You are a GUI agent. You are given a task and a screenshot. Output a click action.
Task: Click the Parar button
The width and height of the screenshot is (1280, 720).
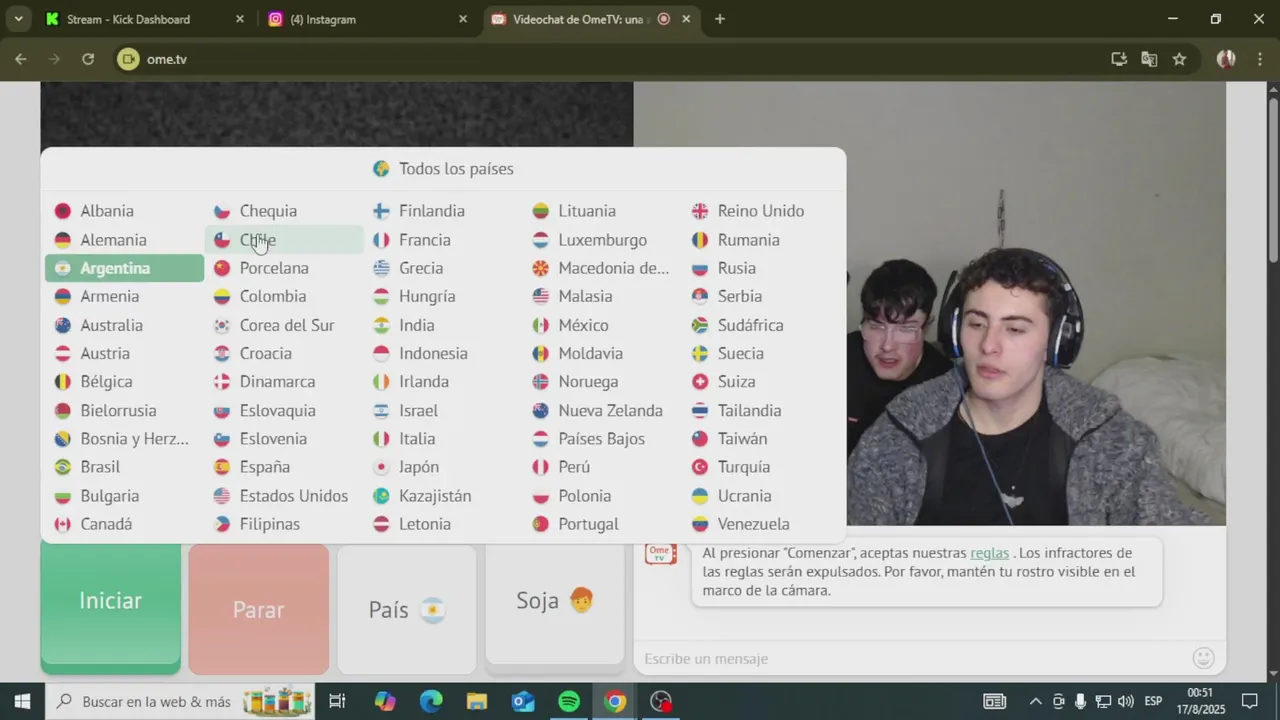259,609
